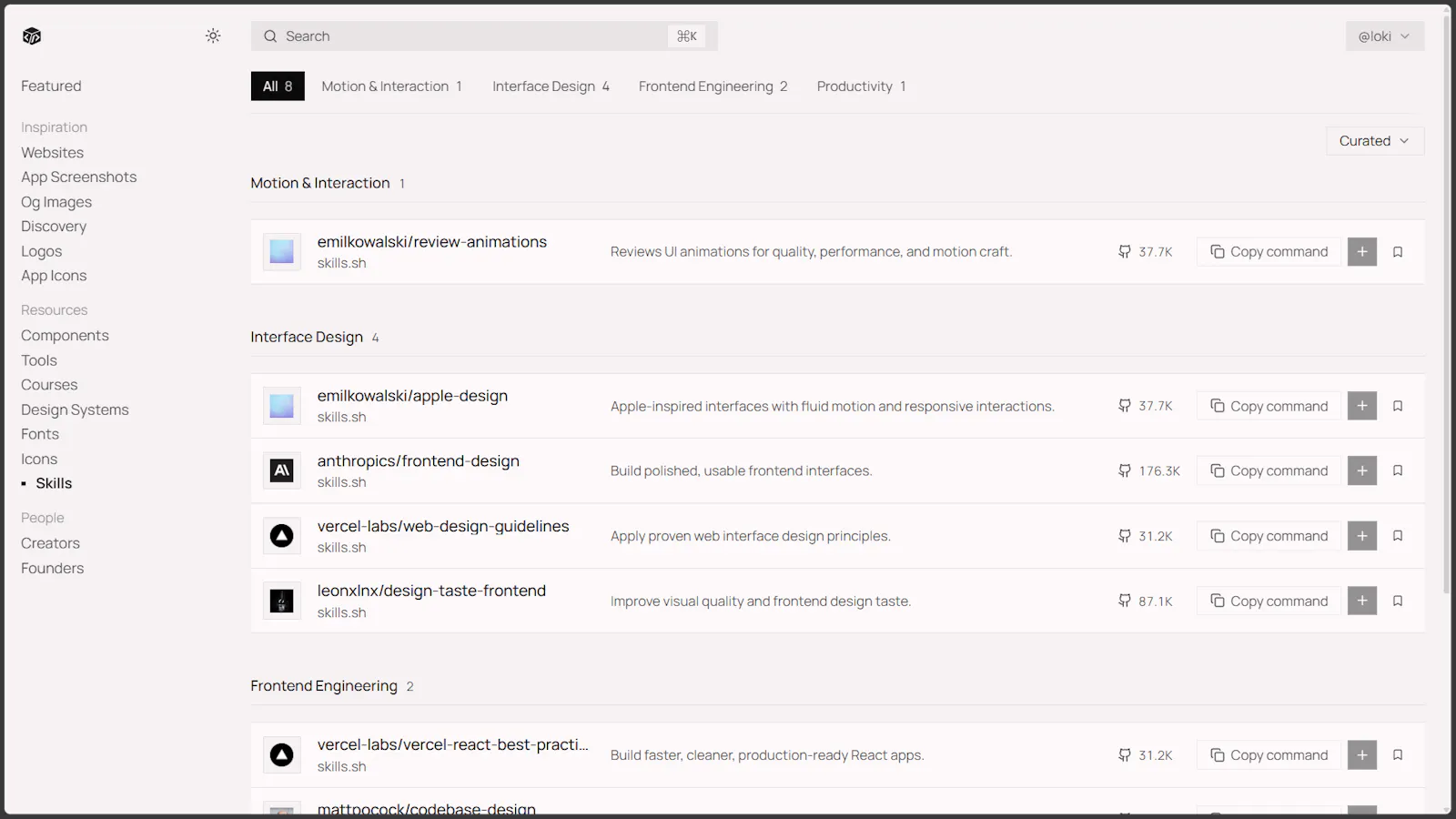
Task: Bookmark web-design-guidelines skill
Action: click(1398, 536)
